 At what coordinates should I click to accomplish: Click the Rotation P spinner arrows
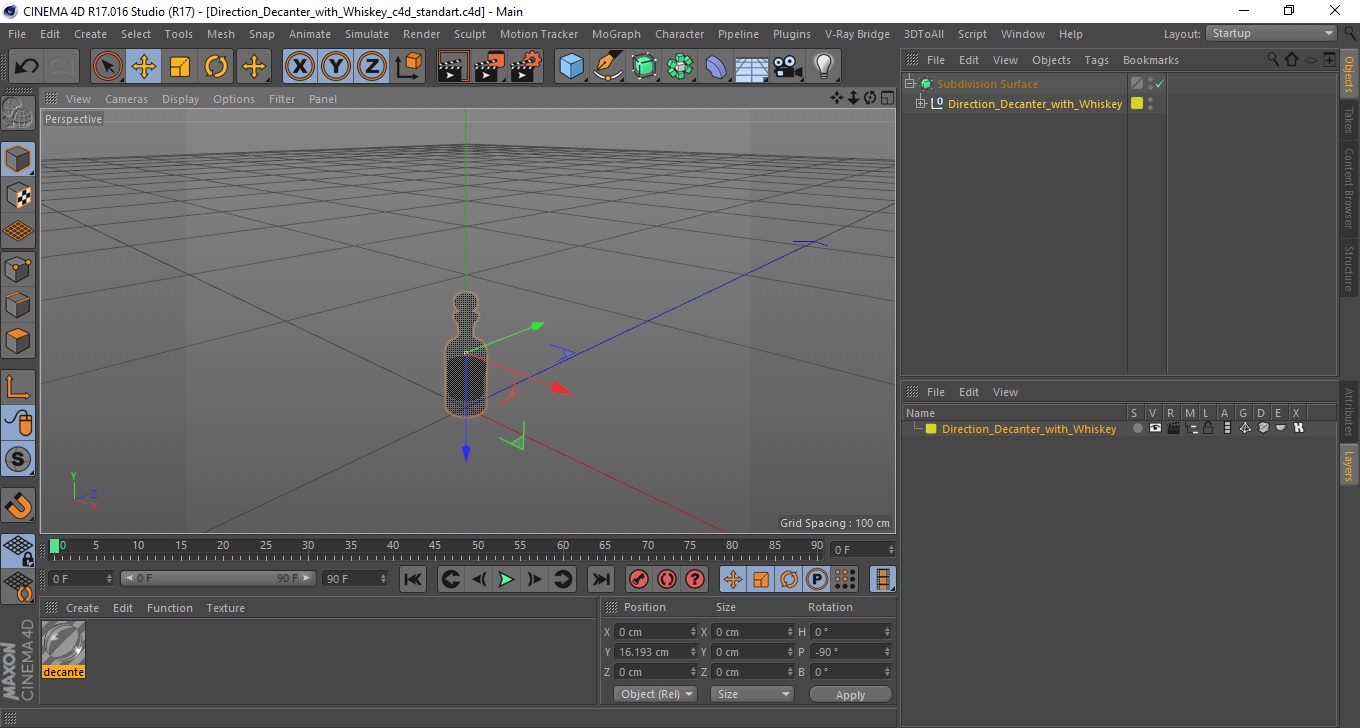[x=888, y=652]
